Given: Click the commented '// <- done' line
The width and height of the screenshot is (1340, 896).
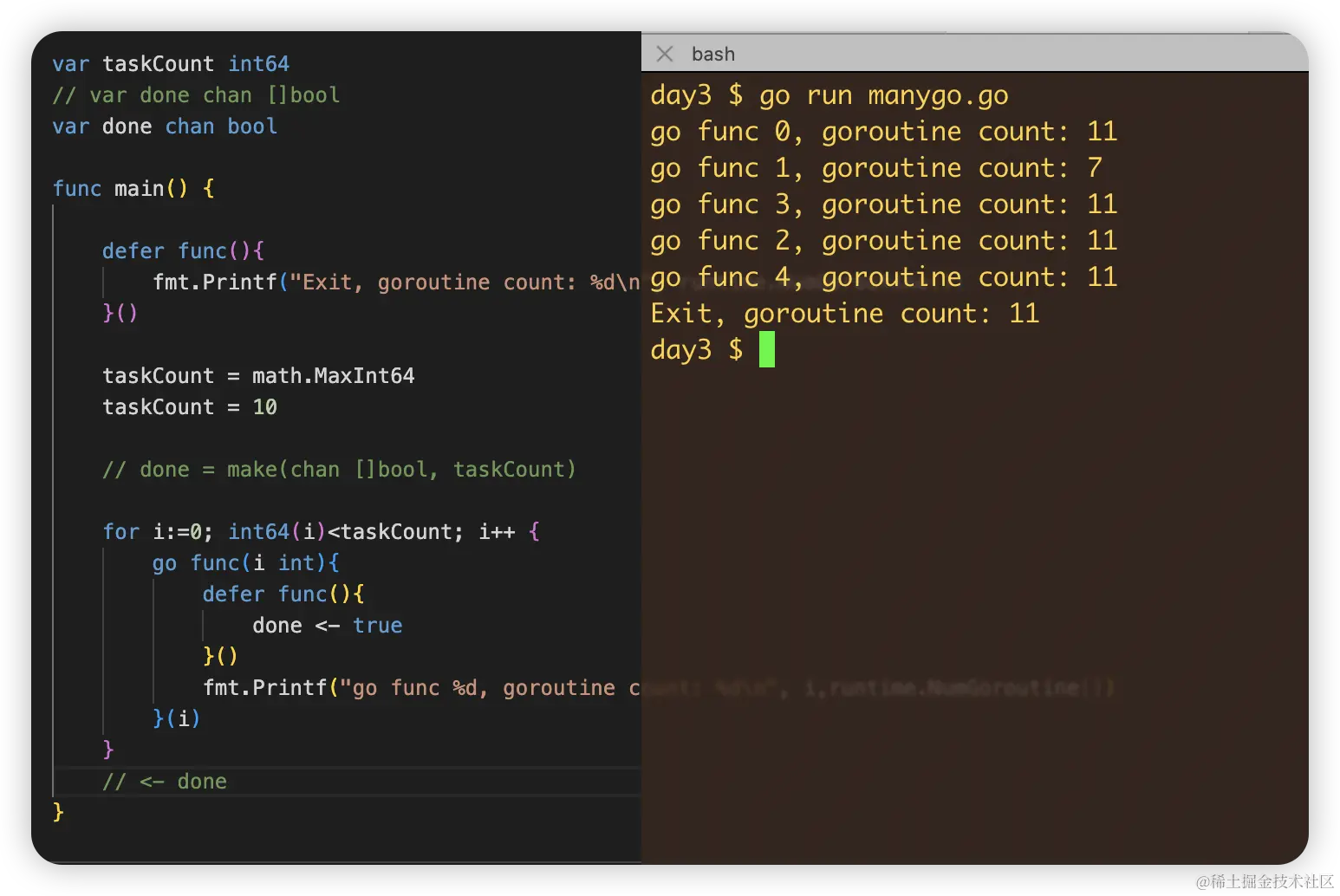Looking at the screenshot, I should (165, 782).
